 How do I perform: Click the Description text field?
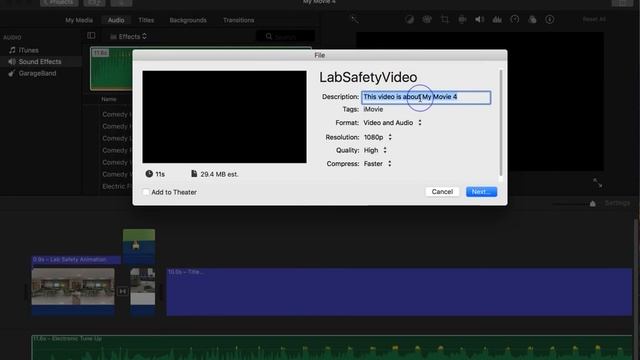(426, 97)
